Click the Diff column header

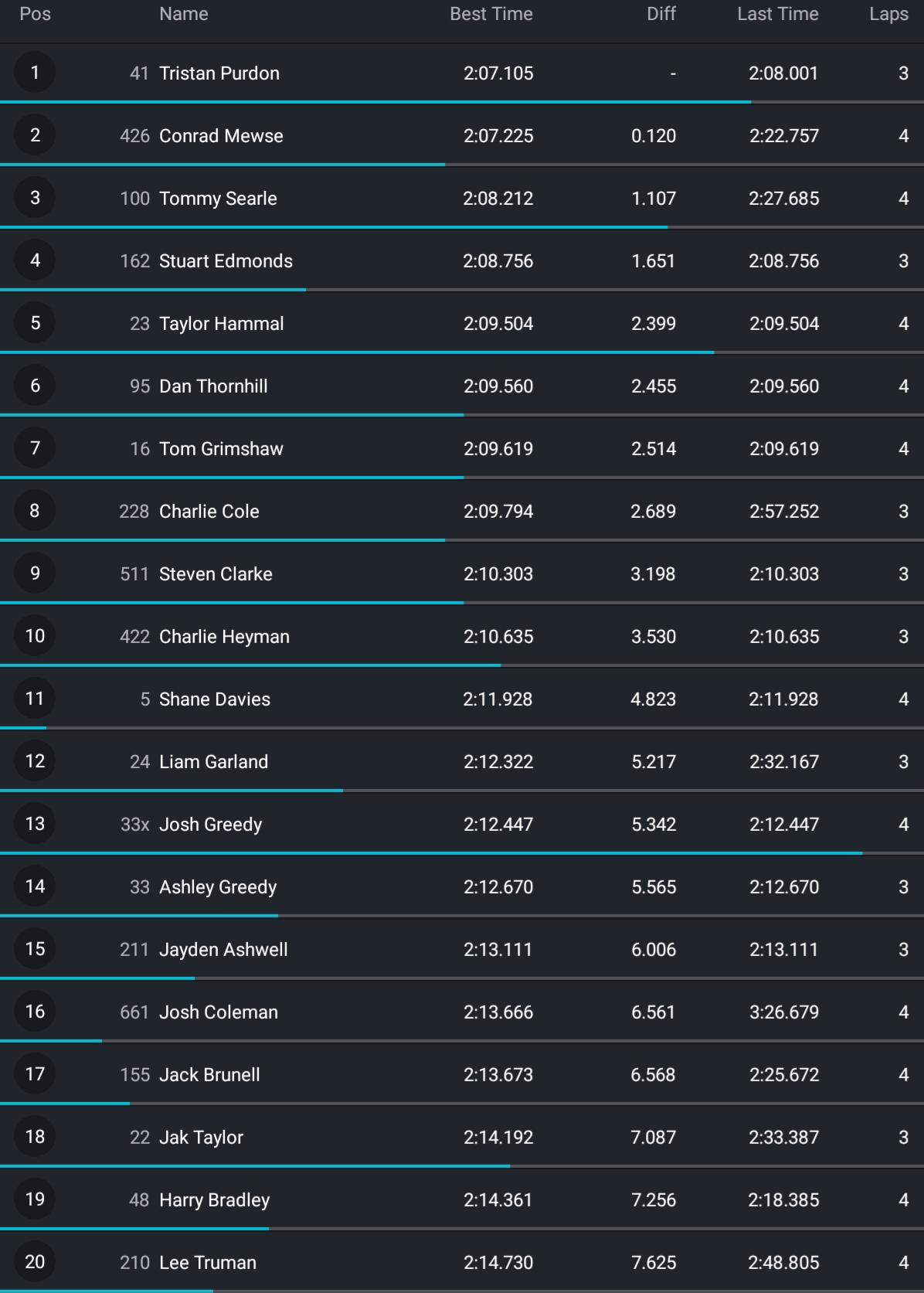tap(661, 14)
